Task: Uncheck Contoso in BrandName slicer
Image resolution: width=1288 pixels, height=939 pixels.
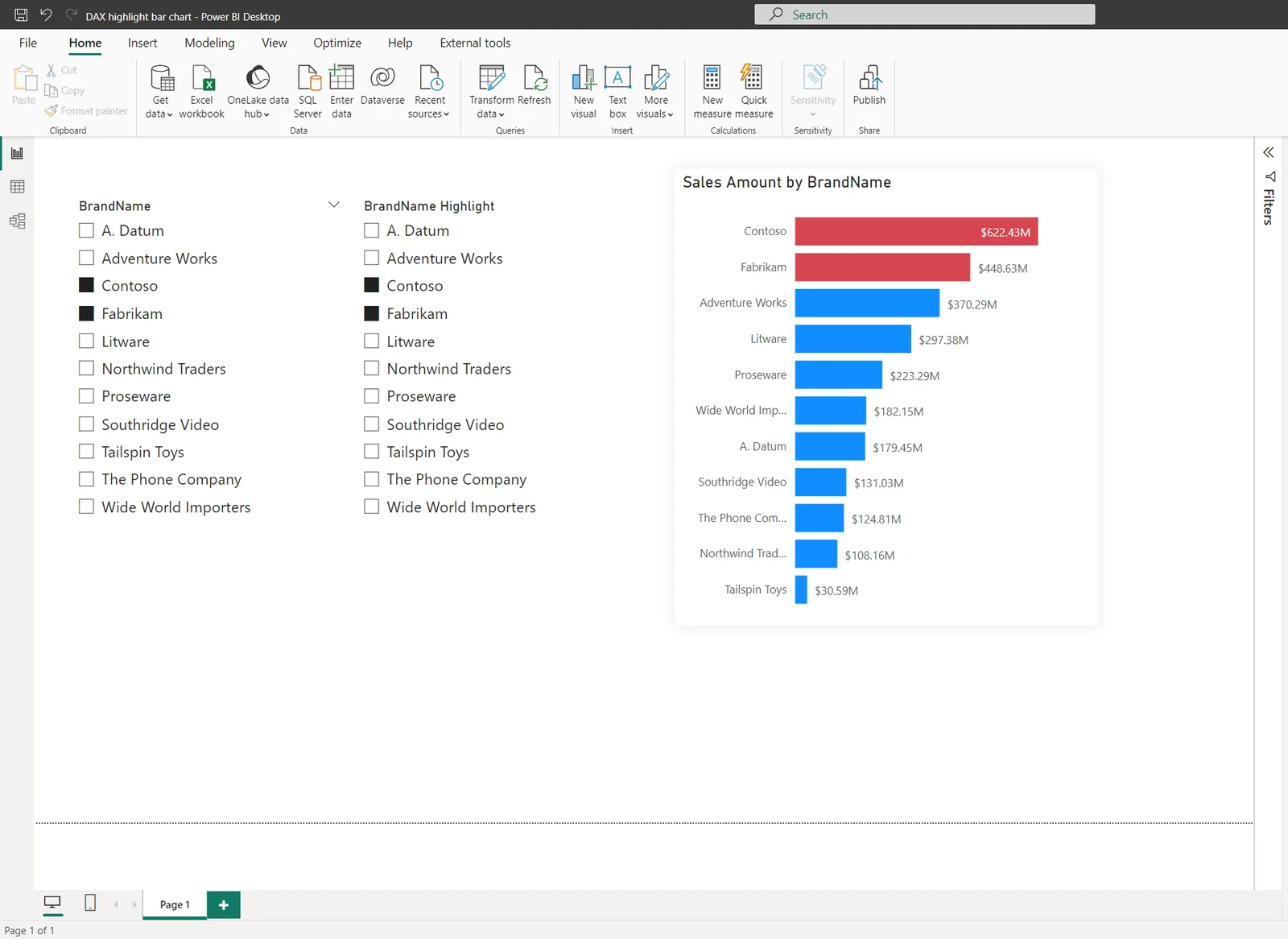Action: (86, 285)
